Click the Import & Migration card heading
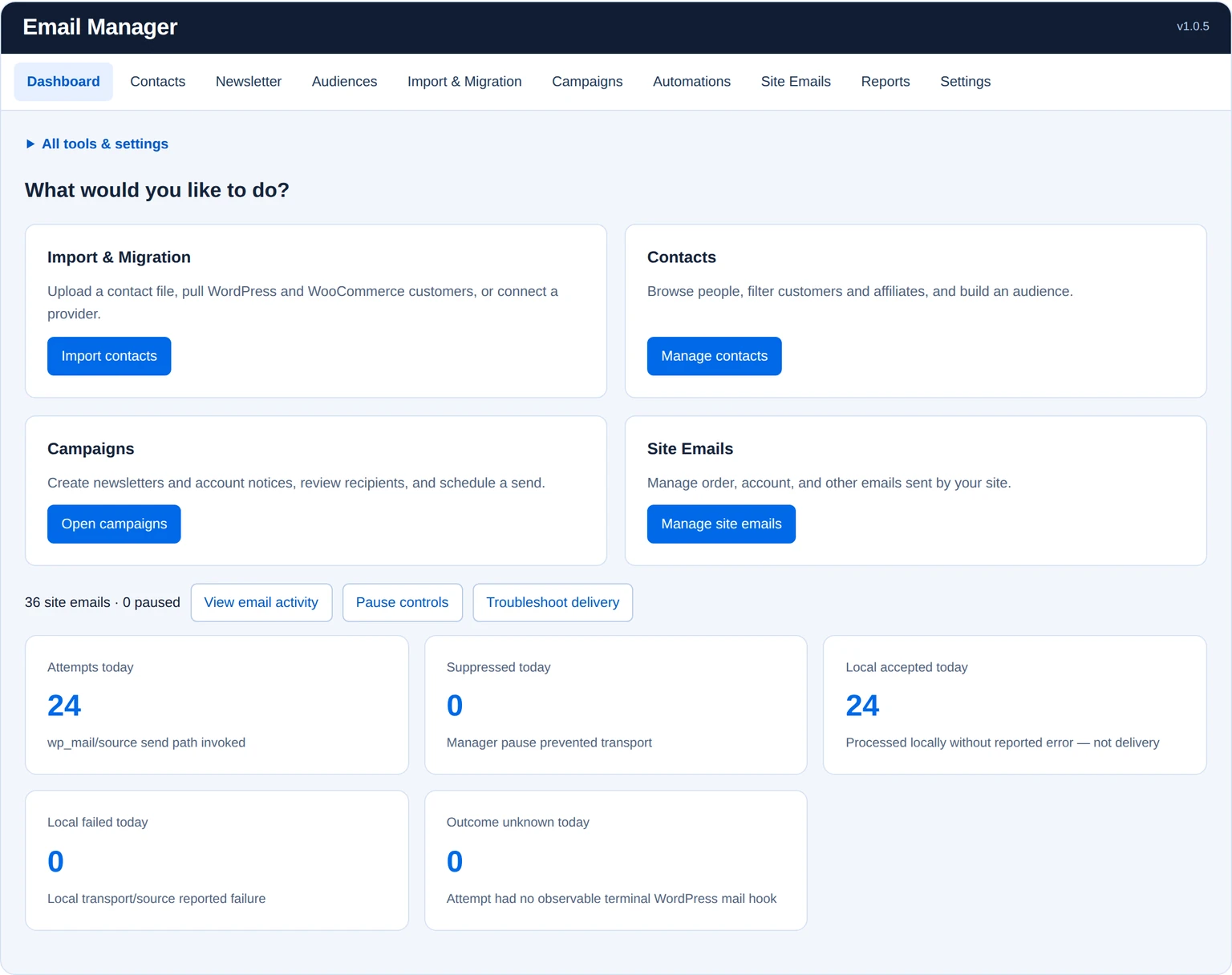The height and width of the screenshot is (975, 1232). pos(119,257)
